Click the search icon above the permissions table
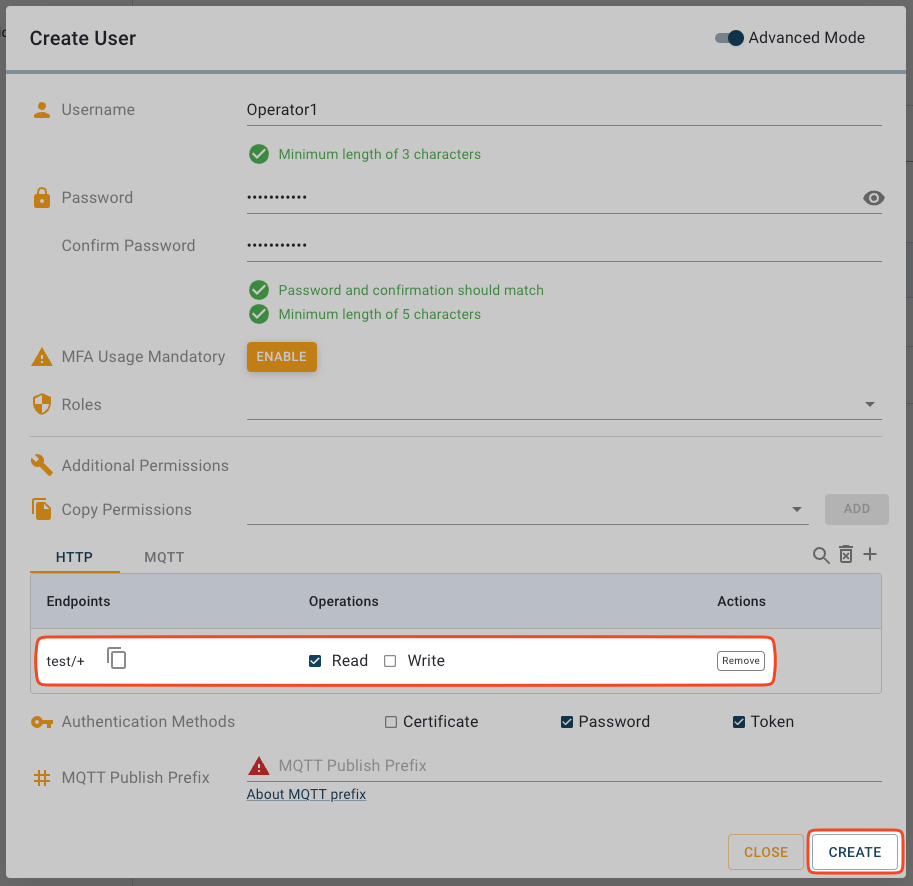 [x=821, y=556]
